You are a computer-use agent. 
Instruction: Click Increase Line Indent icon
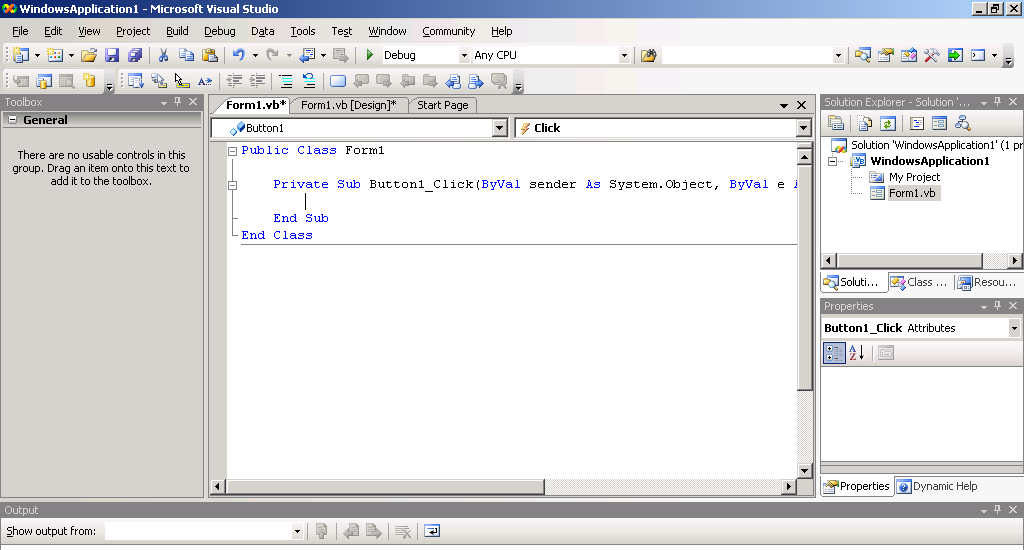point(257,81)
